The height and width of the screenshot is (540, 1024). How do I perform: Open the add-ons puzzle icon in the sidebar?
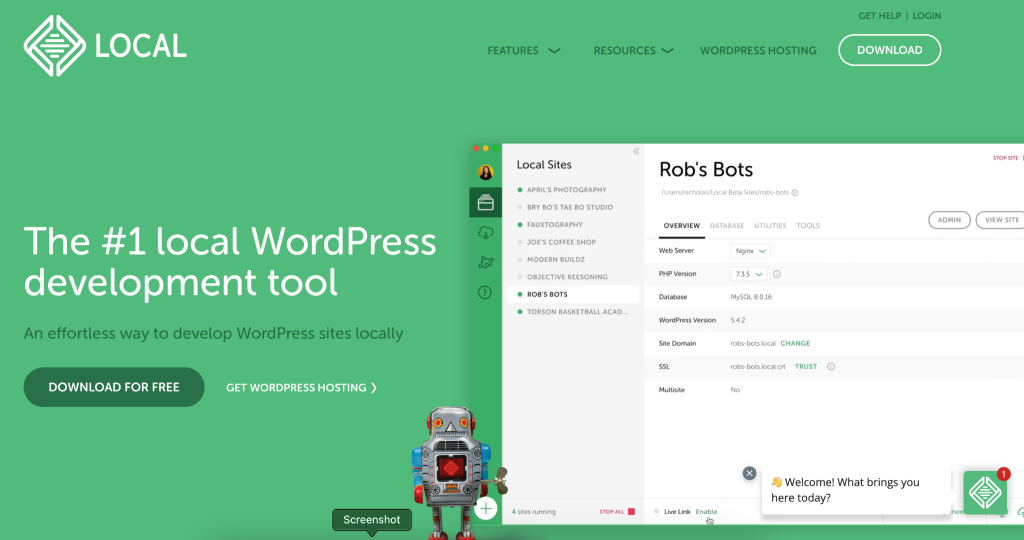tap(485, 262)
